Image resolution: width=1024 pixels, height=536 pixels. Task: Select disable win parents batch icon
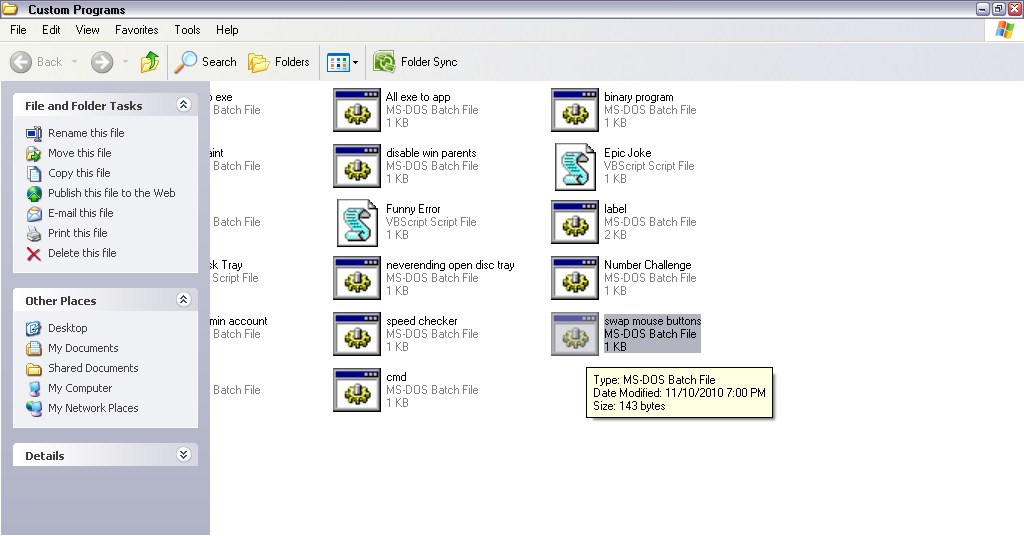tap(357, 166)
